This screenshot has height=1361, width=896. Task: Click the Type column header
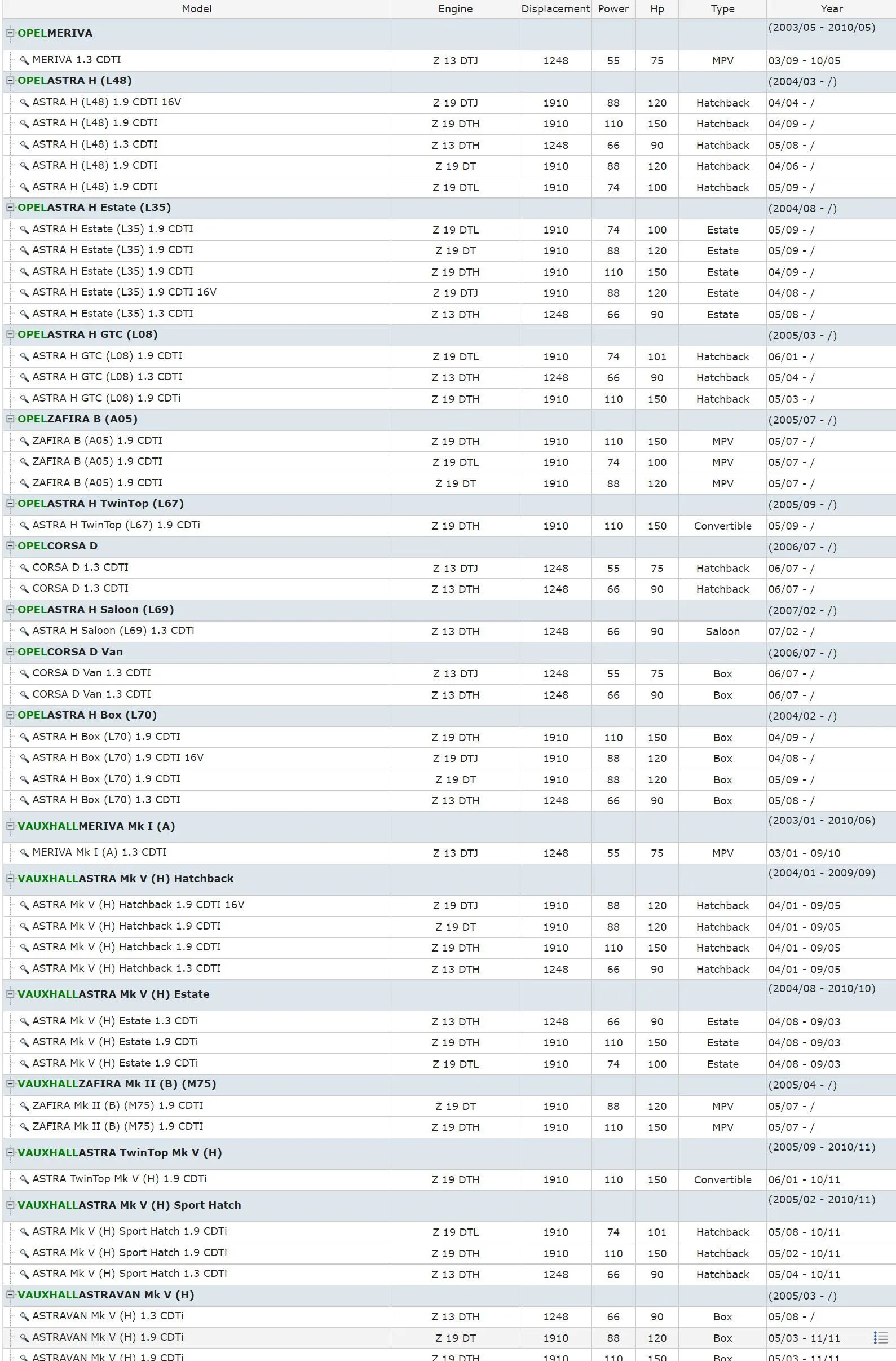point(723,9)
